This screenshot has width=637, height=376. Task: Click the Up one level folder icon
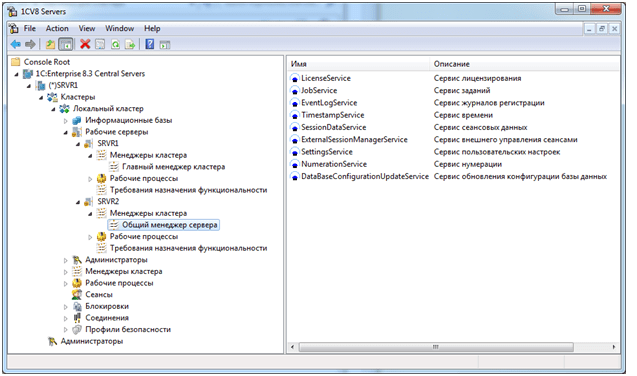click(50, 44)
